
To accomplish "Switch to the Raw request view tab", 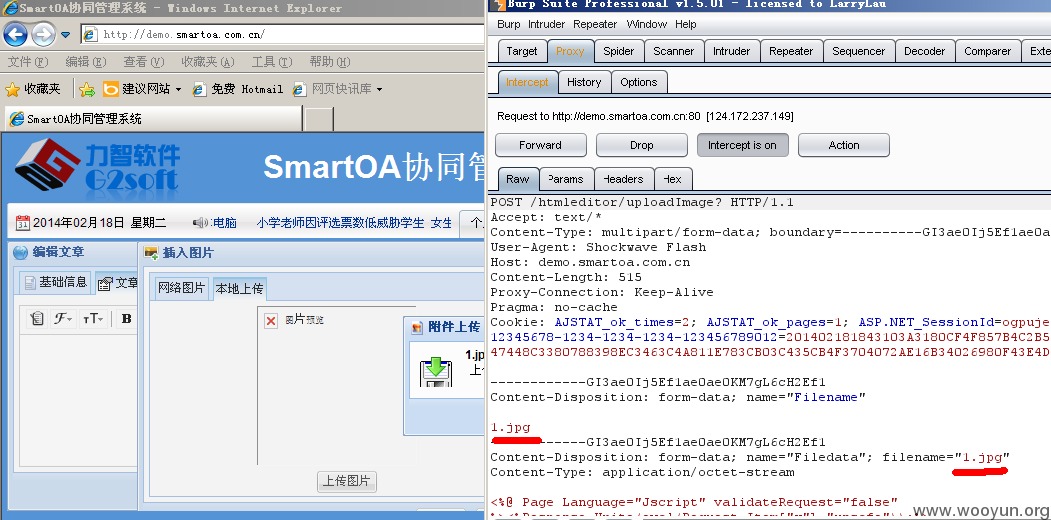I will click(x=517, y=180).
